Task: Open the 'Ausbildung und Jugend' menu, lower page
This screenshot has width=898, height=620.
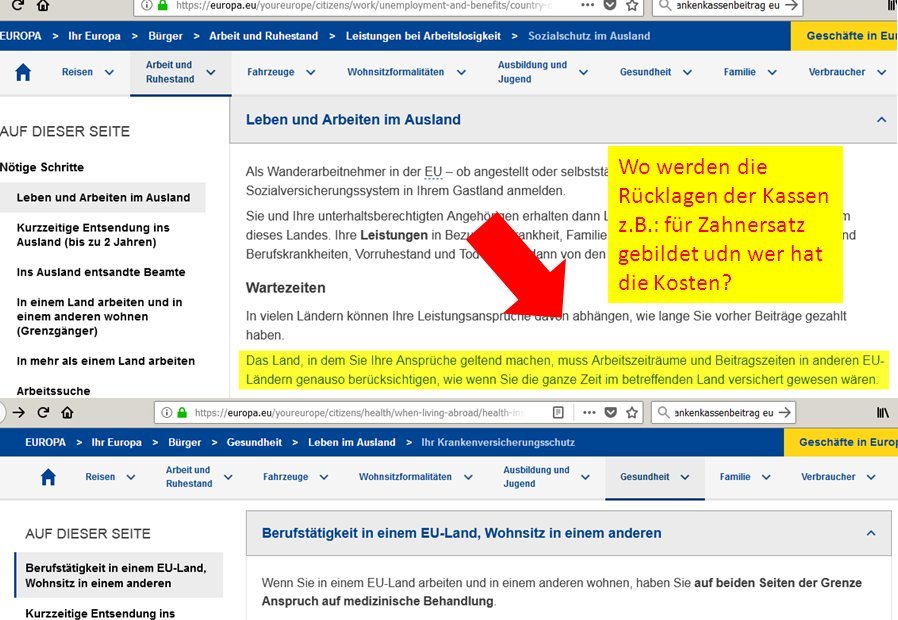Action: 536,477
